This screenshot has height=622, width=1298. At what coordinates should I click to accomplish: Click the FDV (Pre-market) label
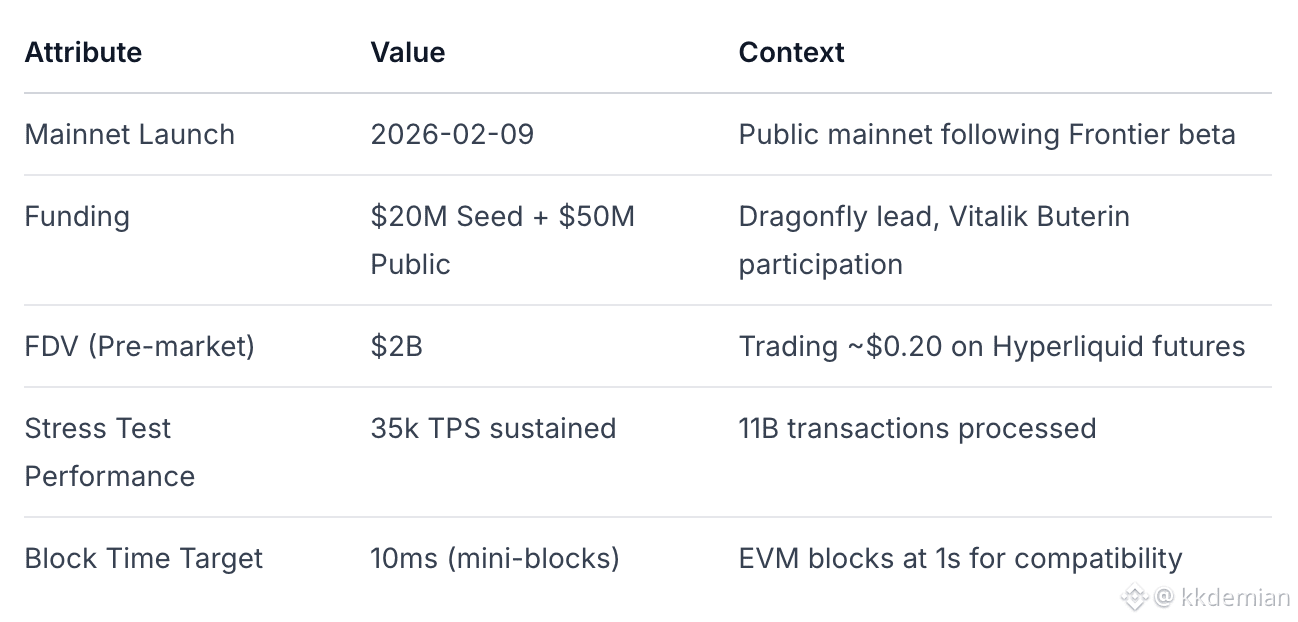140,346
